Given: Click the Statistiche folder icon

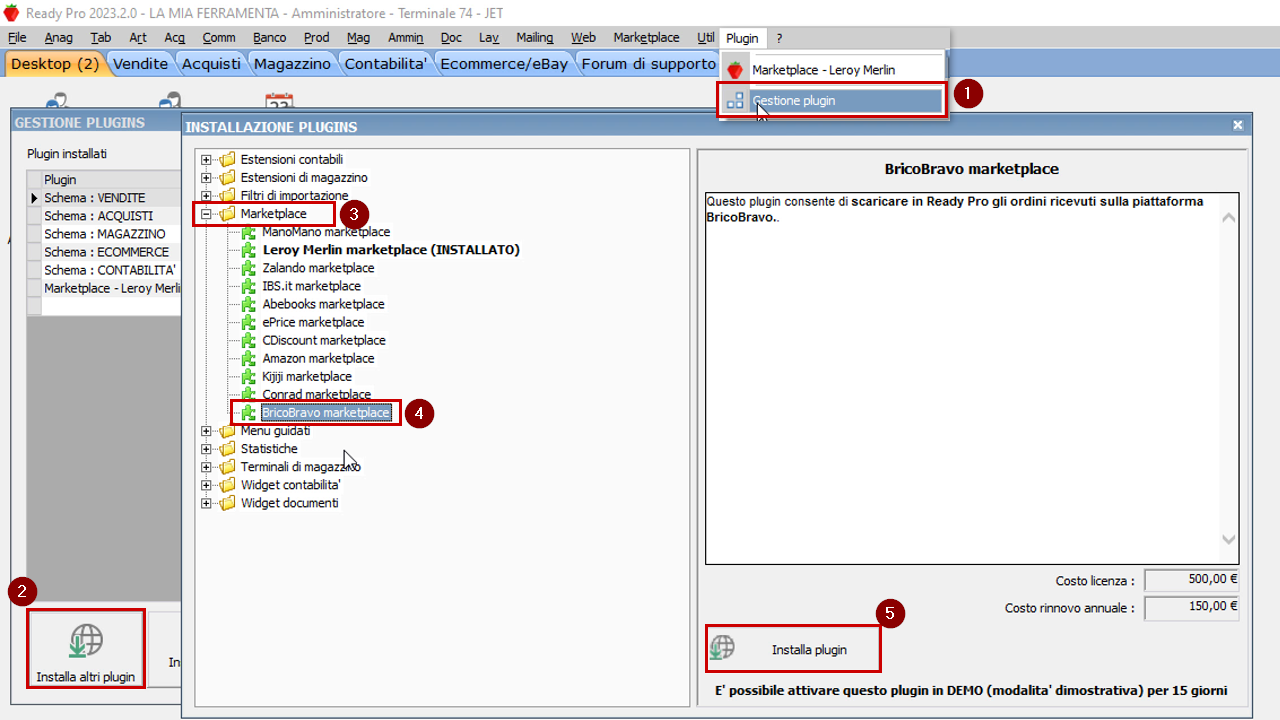Looking at the screenshot, I should click(x=227, y=449).
